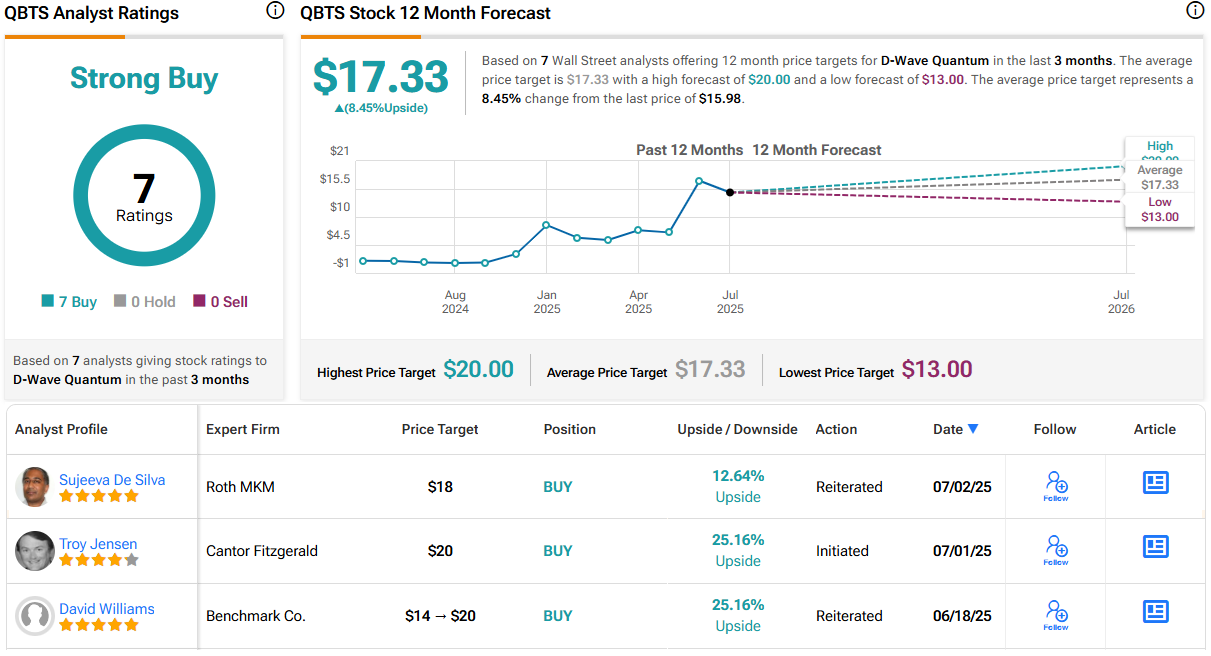Viewport: 1211px width, 656px height.
Task: Click the Upside / Downside column header
Action: coord(738,429)
